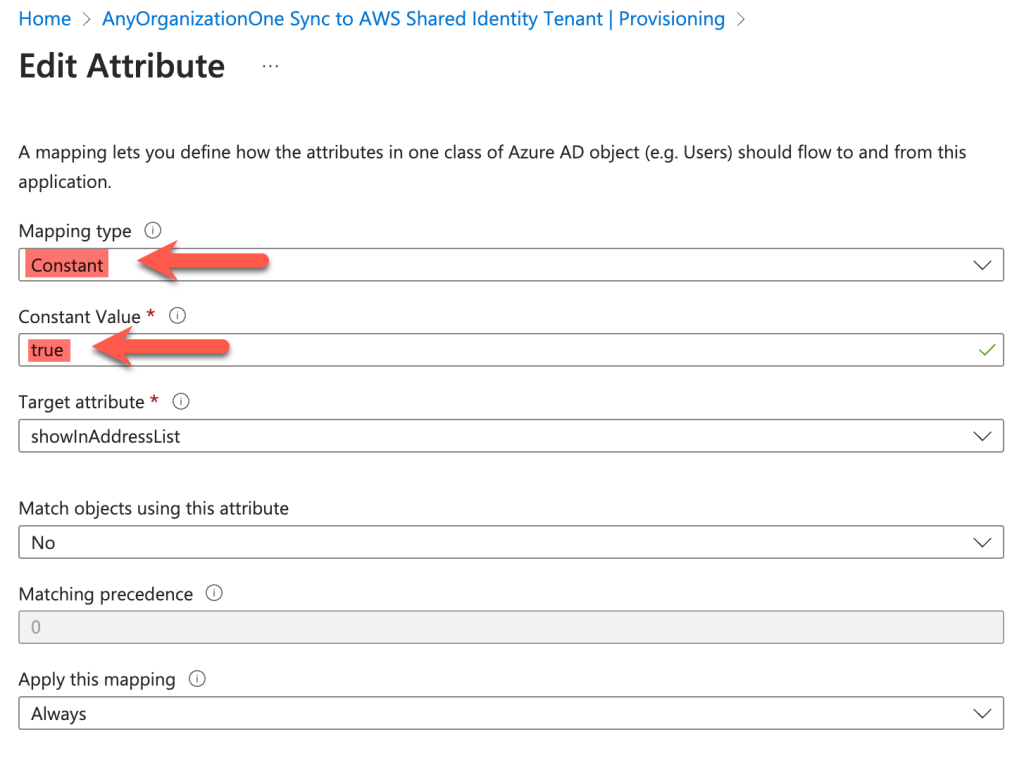Click the green validation checkmark
This screenshot has height=763, width=1024.
point(986,350)
